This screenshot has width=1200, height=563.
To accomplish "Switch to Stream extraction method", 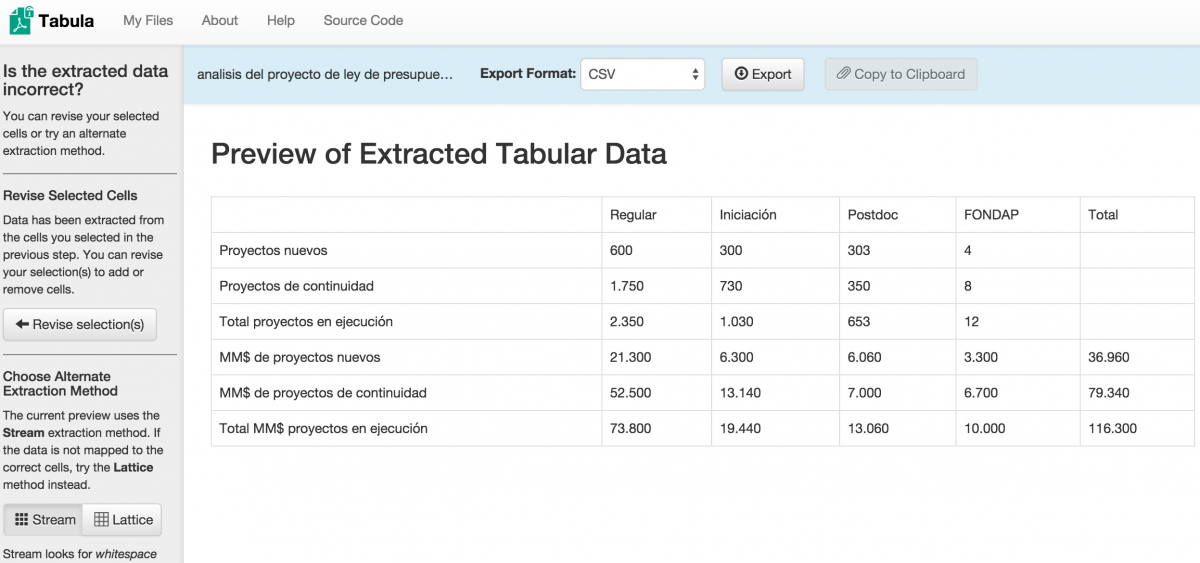I will [44, 520].
